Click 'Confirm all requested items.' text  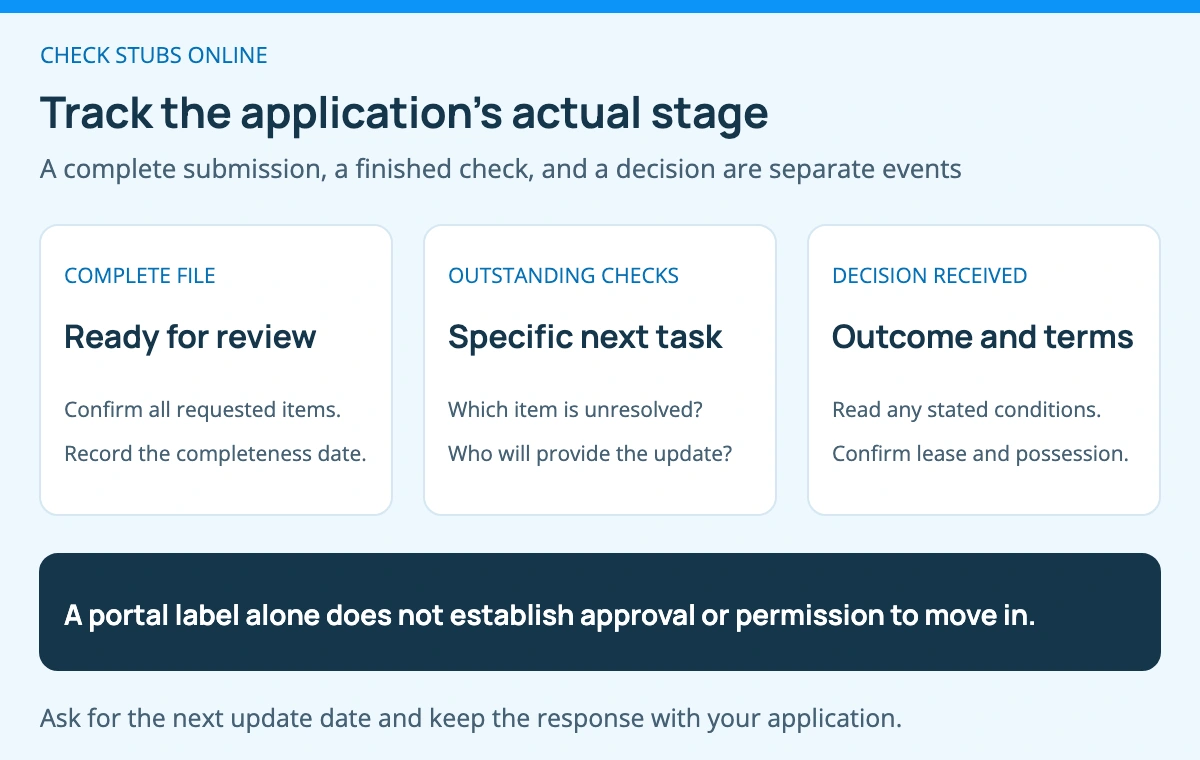(x=204, y=410)
